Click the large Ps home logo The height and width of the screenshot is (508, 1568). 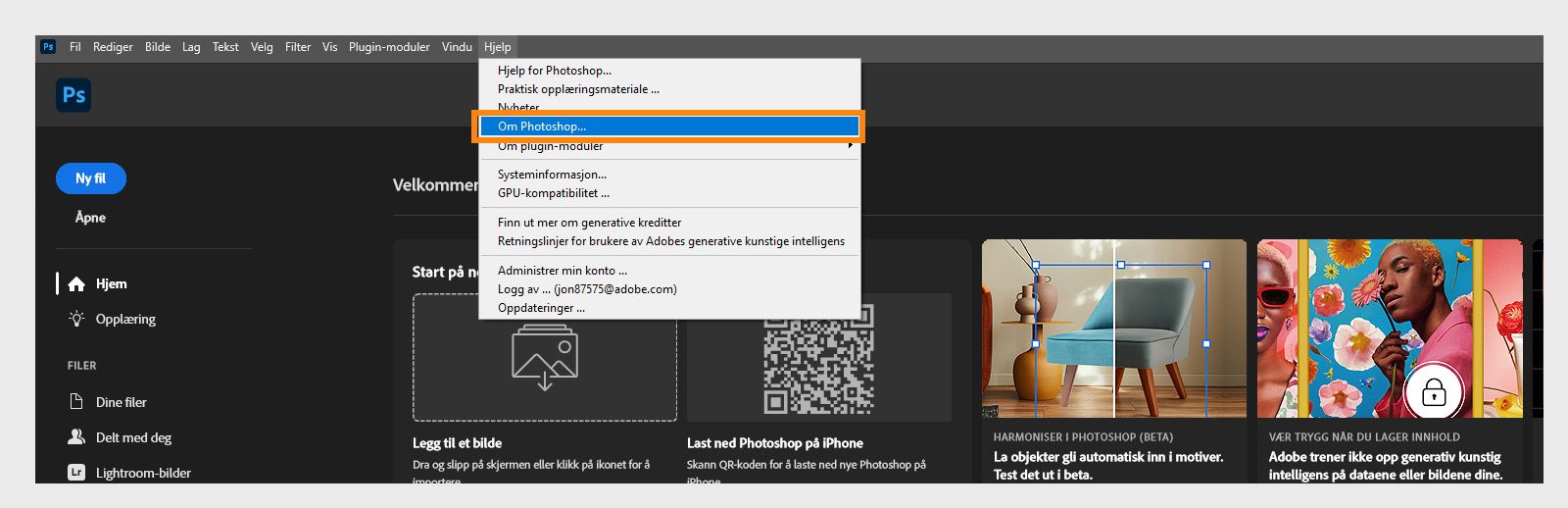tap(73, 95)
